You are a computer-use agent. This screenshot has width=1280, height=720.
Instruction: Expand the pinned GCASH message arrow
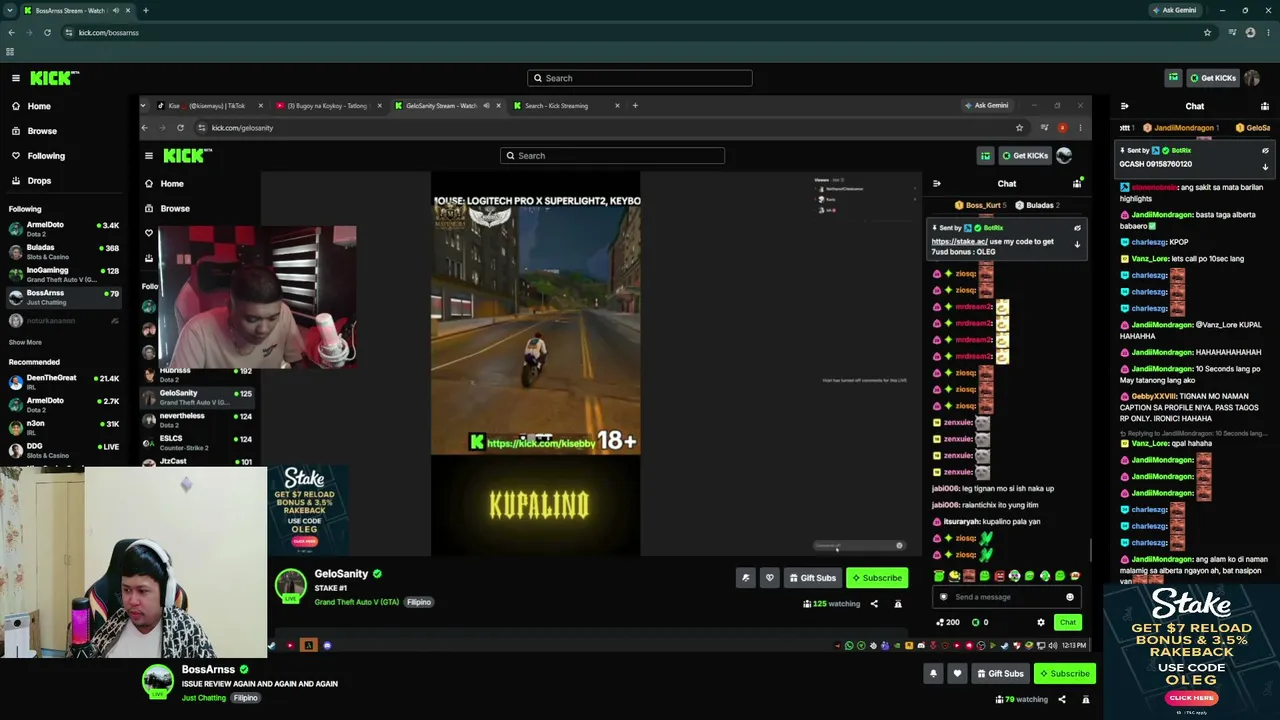(x=1265, y=167)
